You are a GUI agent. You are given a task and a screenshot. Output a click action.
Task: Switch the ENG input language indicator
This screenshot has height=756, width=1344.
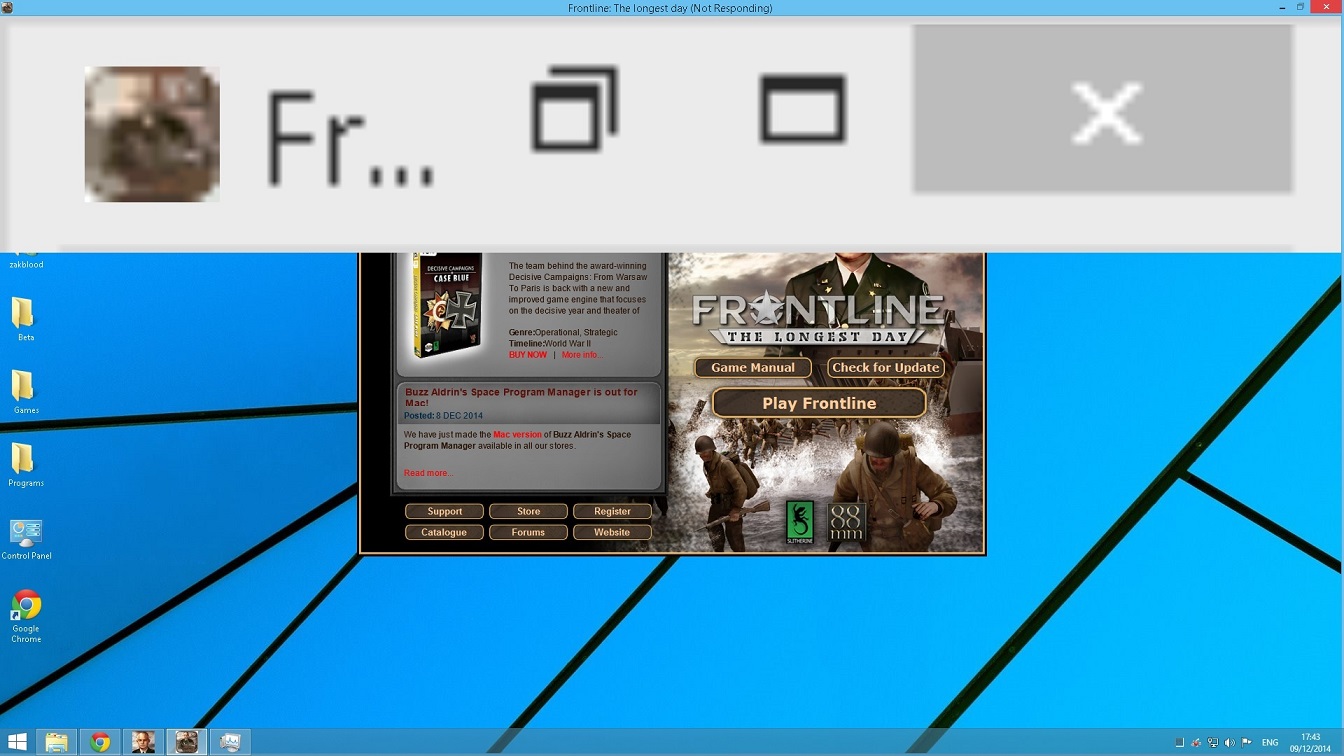pyautogui.click(x=1270, y=743)
